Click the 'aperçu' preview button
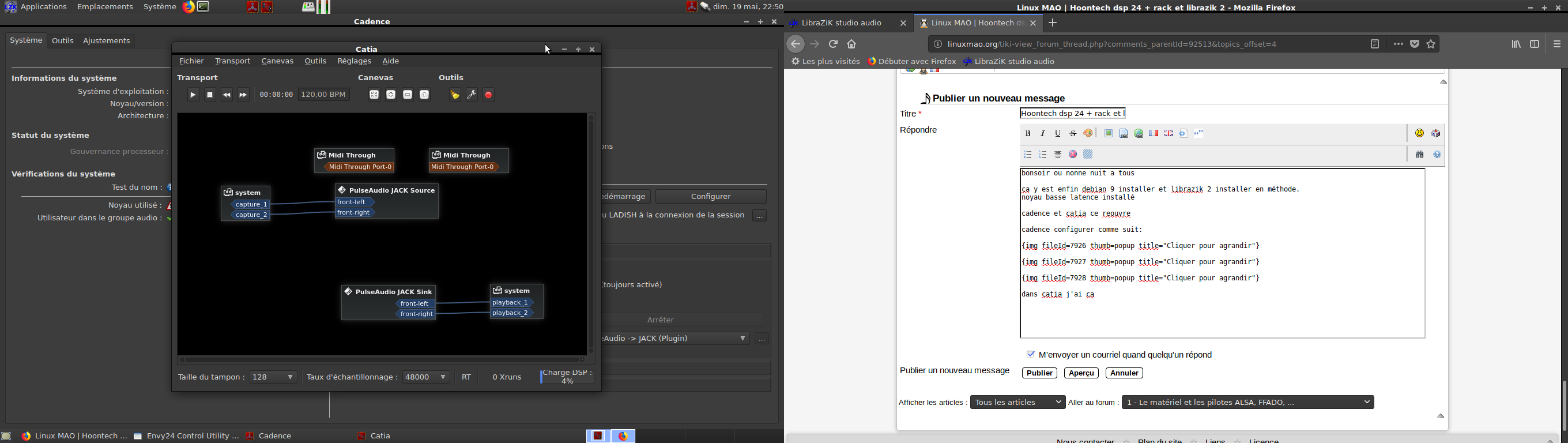1568x443 pixels. [1081, 373]
